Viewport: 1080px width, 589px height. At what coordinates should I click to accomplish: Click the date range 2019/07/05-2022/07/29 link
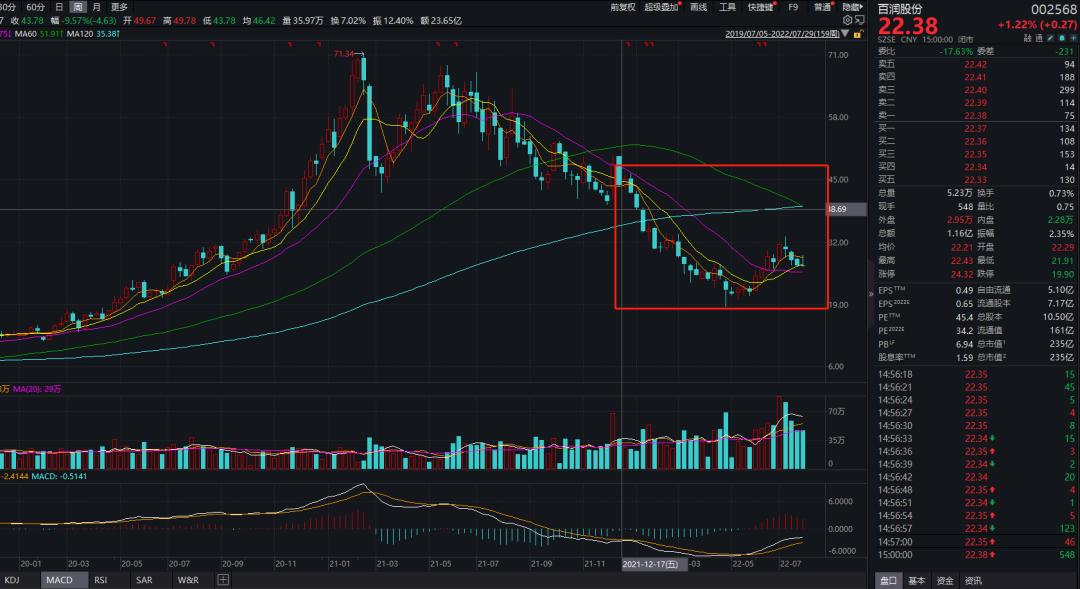[782, 34]
